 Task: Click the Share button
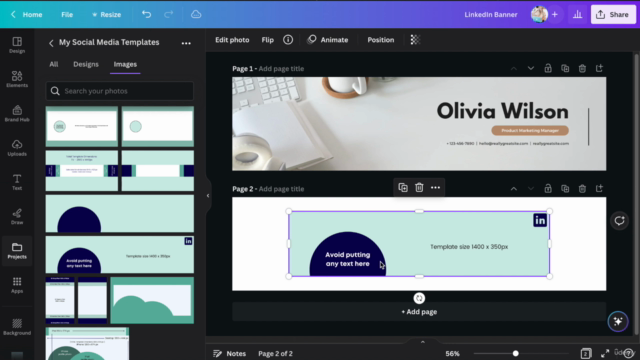(x=613, y=14)
